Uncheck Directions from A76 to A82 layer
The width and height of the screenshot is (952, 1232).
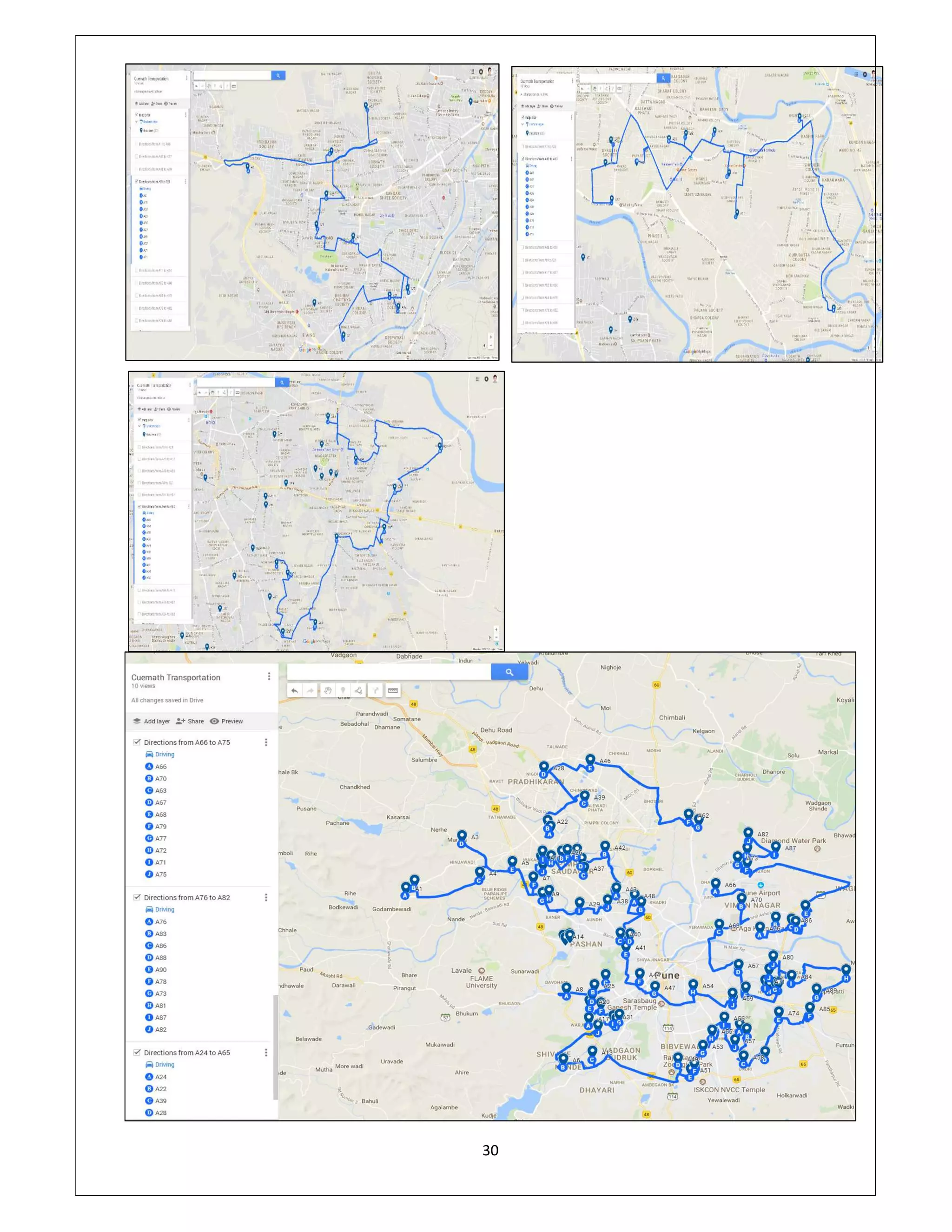[x=137, y=897]
